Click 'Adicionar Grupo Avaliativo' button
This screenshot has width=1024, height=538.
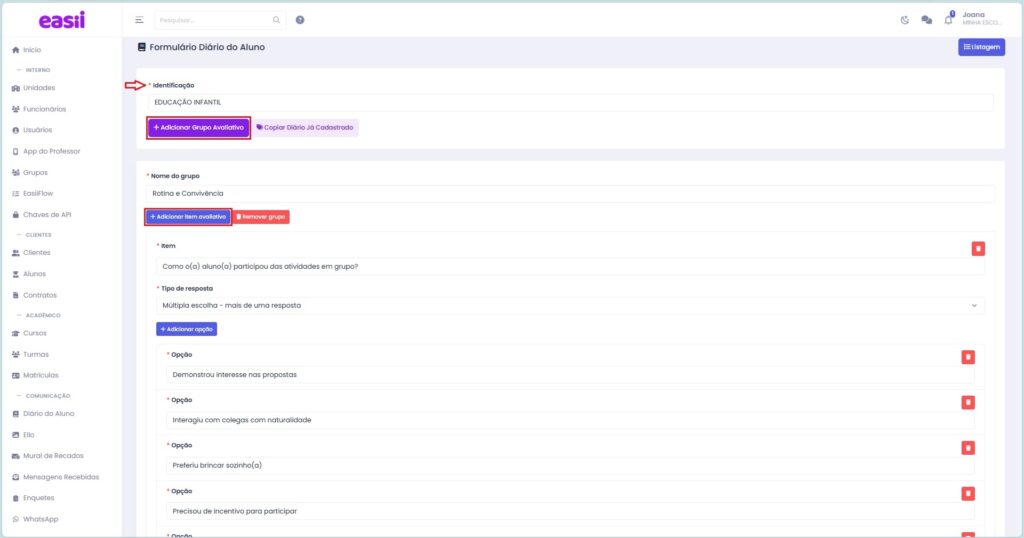pos(198,128)
